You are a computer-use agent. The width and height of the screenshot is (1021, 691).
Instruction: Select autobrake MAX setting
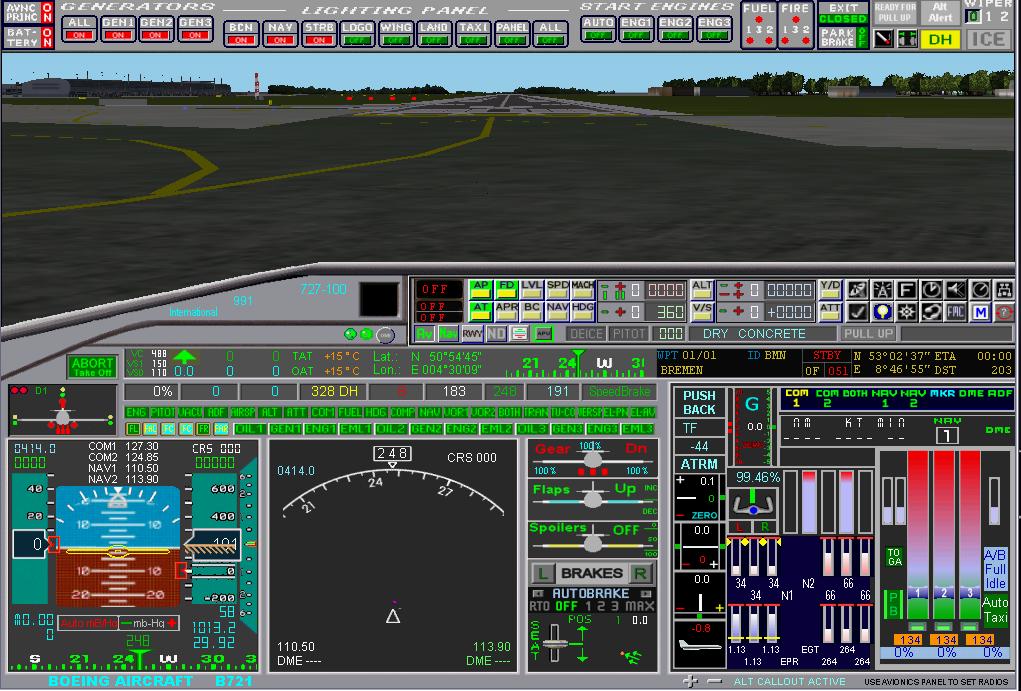(x=640, y=606)
